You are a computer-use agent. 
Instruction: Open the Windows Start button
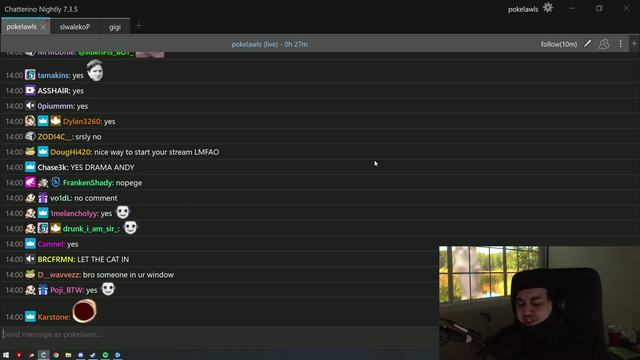[6, 355]
